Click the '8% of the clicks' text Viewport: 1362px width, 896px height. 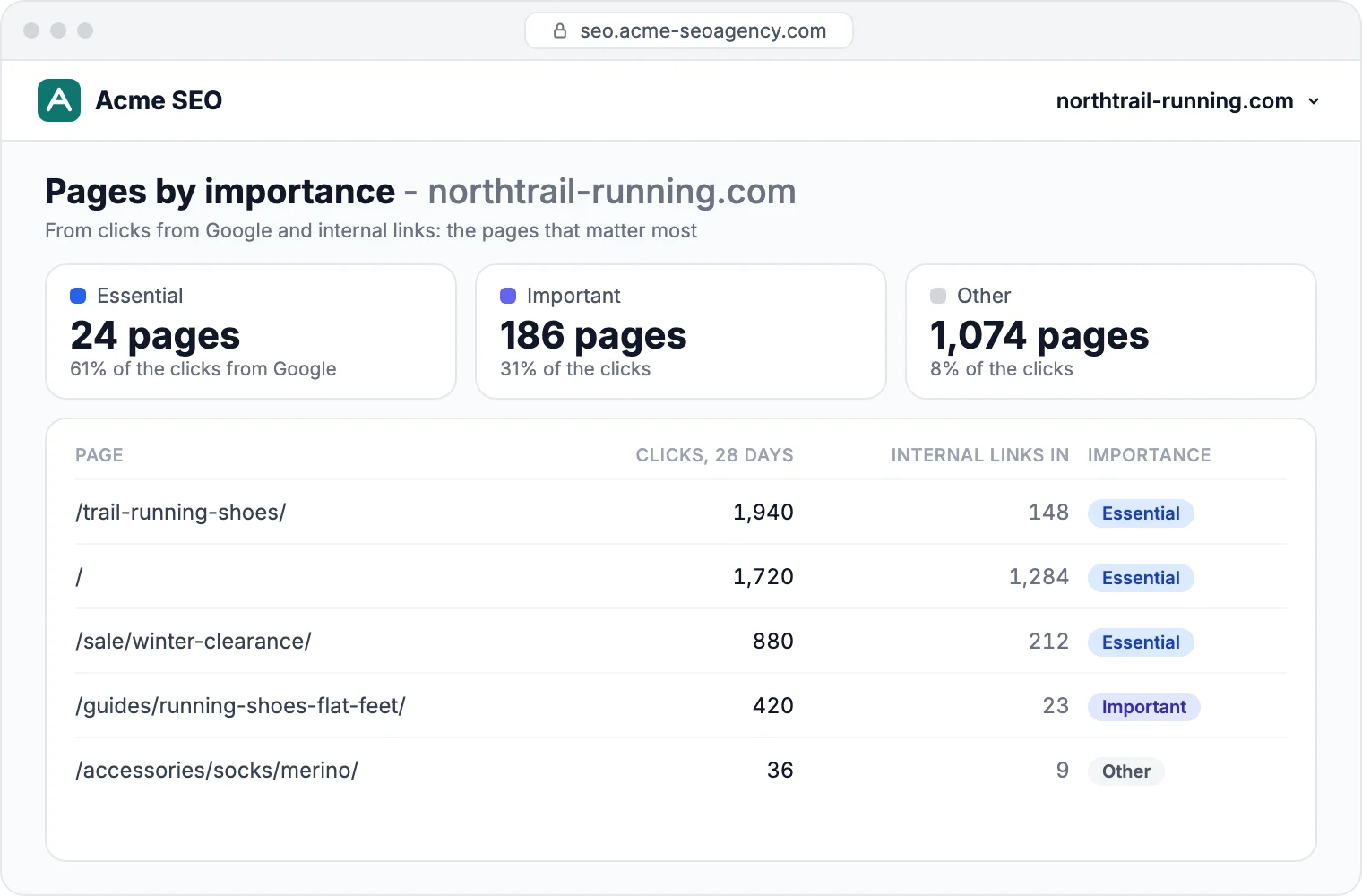[1002, 369]
